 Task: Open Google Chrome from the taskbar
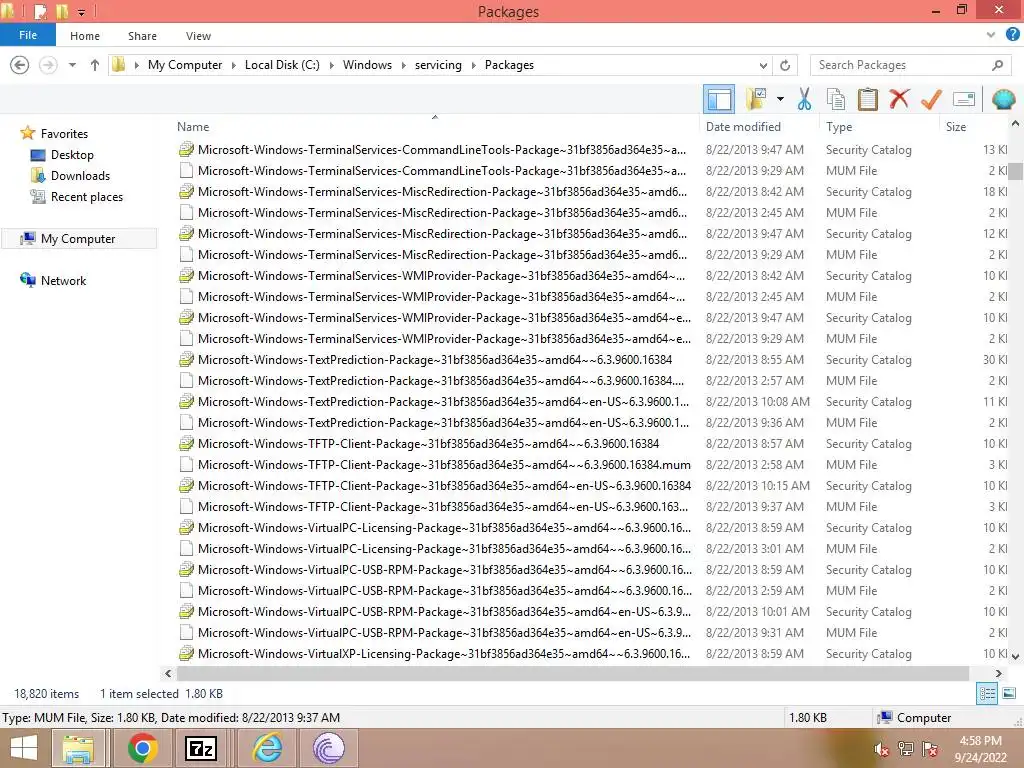[142, 748]
